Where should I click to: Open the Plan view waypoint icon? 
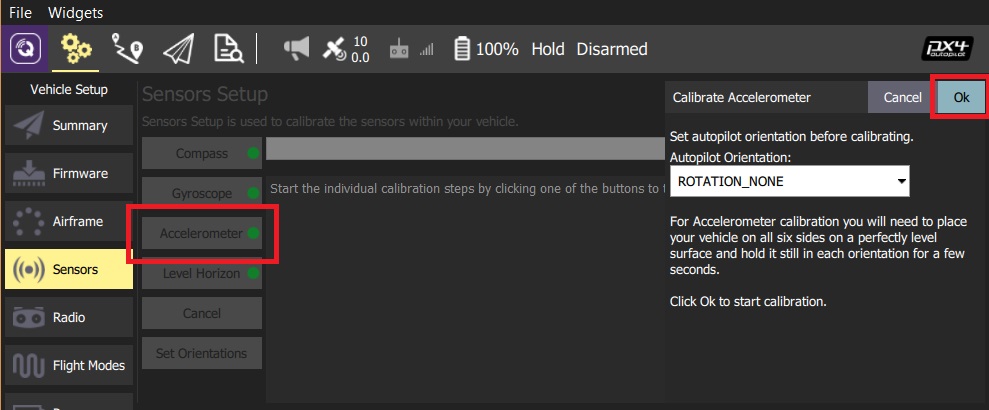point(127,49)
